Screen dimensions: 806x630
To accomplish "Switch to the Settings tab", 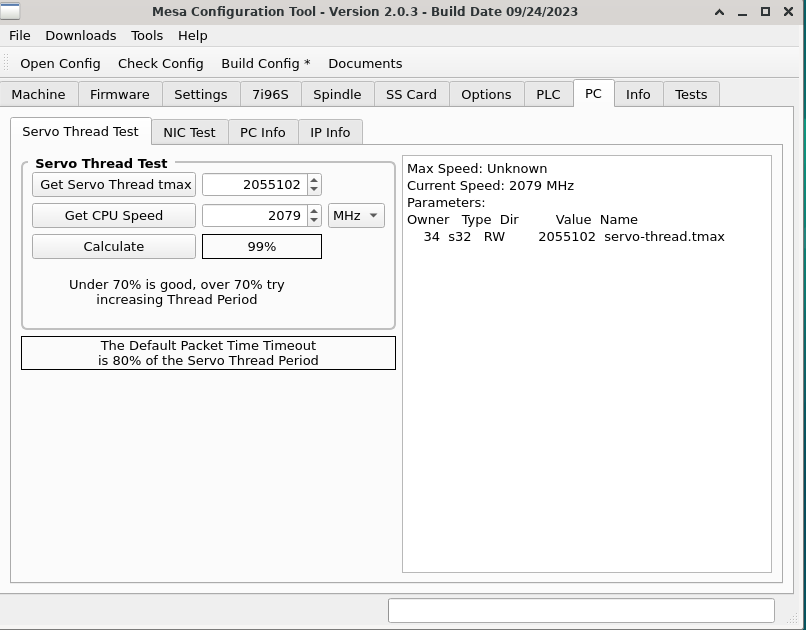I will [x=200, y=95].
